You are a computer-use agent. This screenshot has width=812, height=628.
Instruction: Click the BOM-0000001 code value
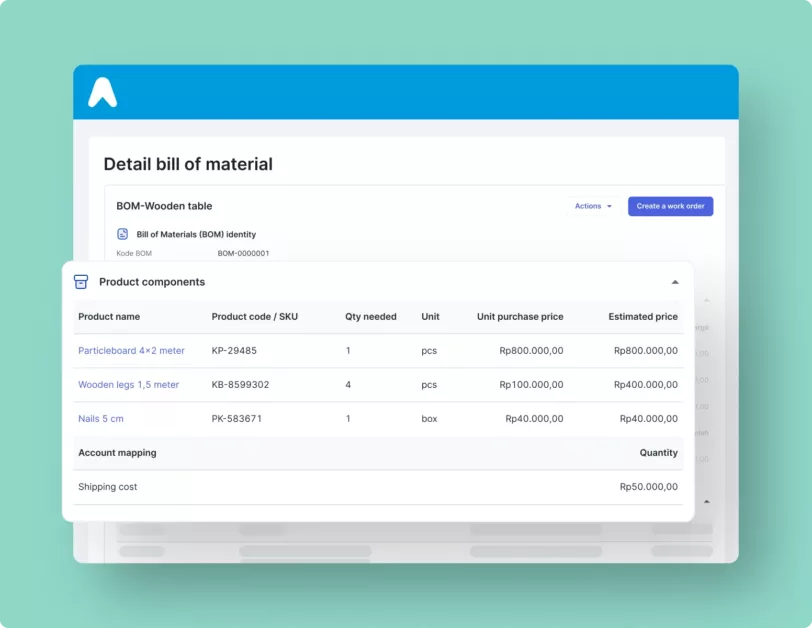[243, 253]
